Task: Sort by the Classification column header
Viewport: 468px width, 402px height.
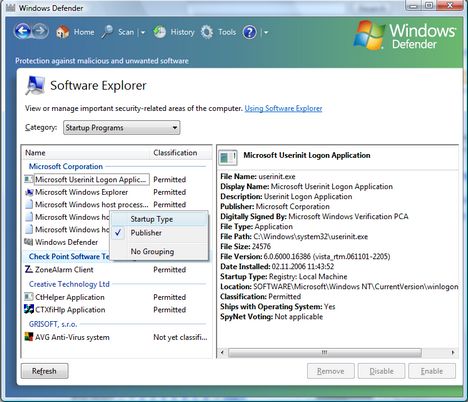Action: click(x=181, y=153)
